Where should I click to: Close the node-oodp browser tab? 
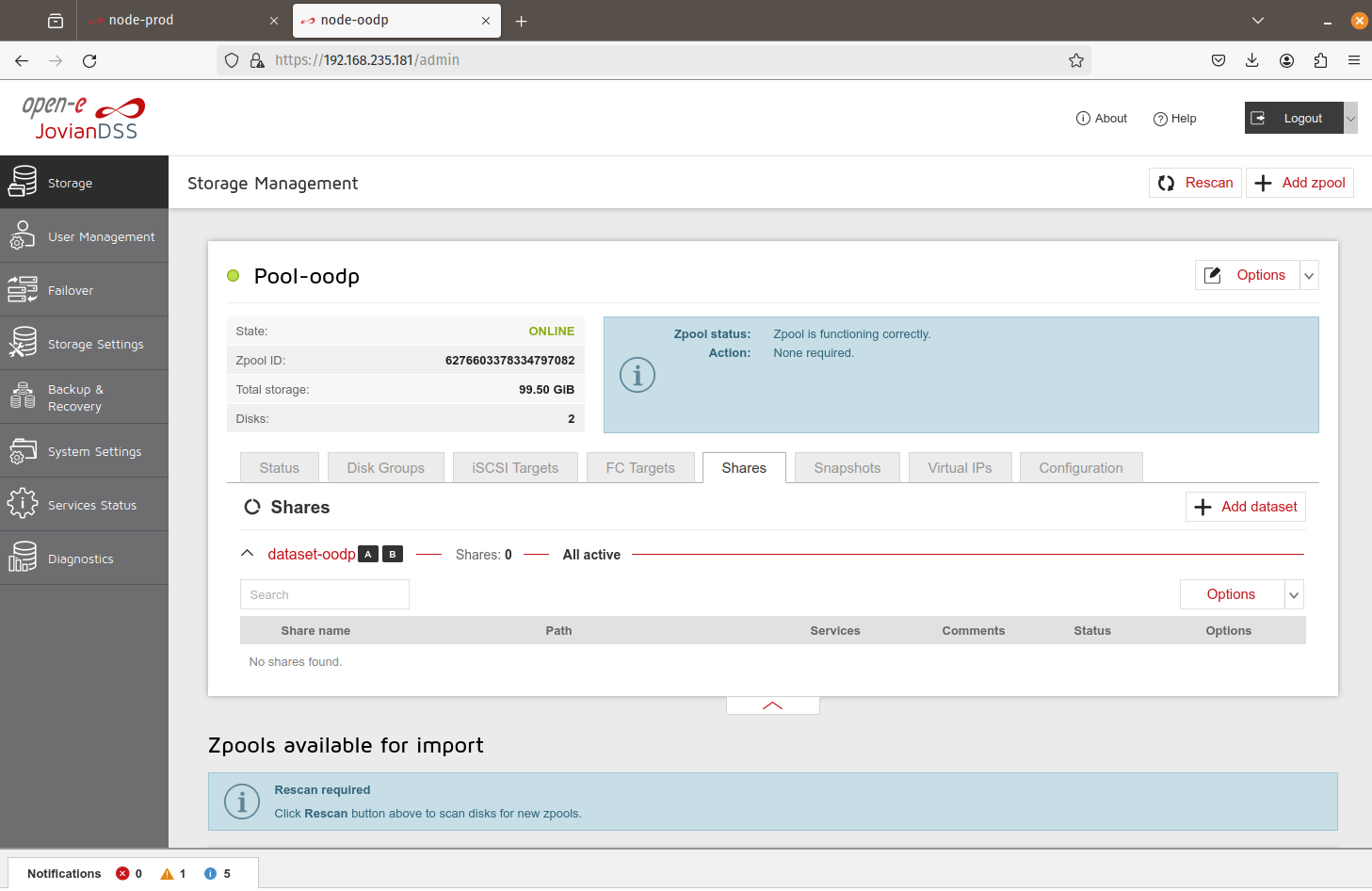tap(486, 21)
